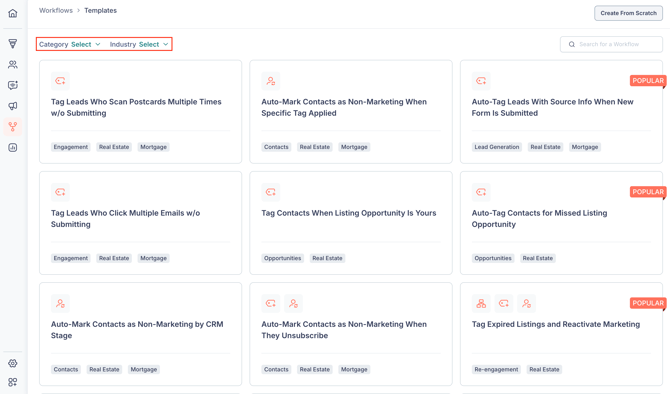Open the Home icon in sidebar
Viewport: 670px width, 394px height.
coord(13,13)
